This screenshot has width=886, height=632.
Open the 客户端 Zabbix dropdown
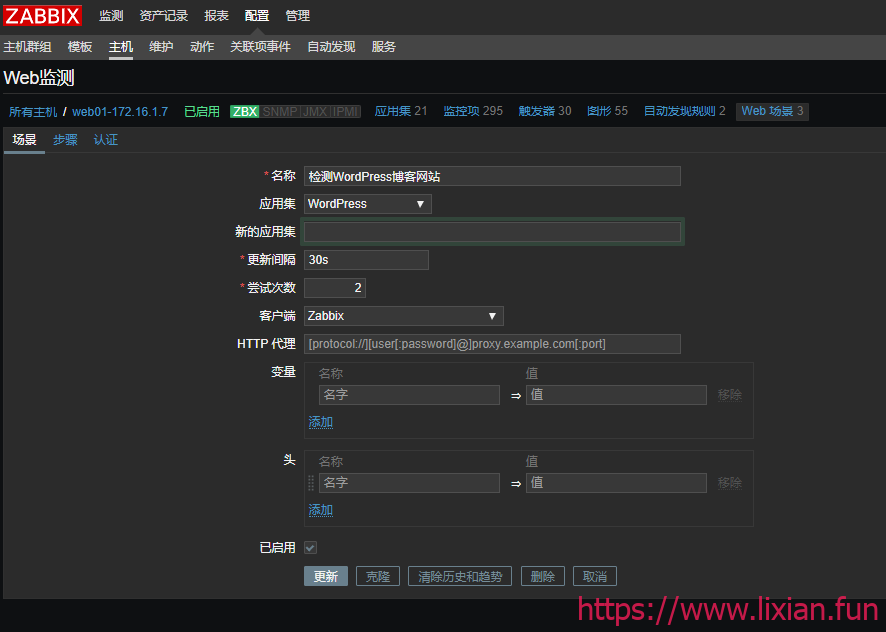pyautogui.click(x=403, y=316)
